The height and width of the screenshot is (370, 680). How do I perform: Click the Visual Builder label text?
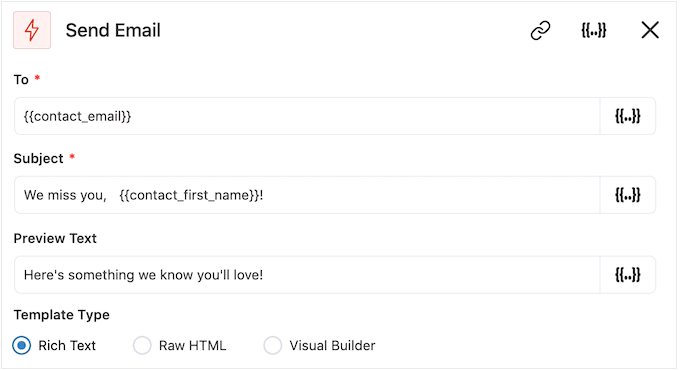[x=333, y=346]
